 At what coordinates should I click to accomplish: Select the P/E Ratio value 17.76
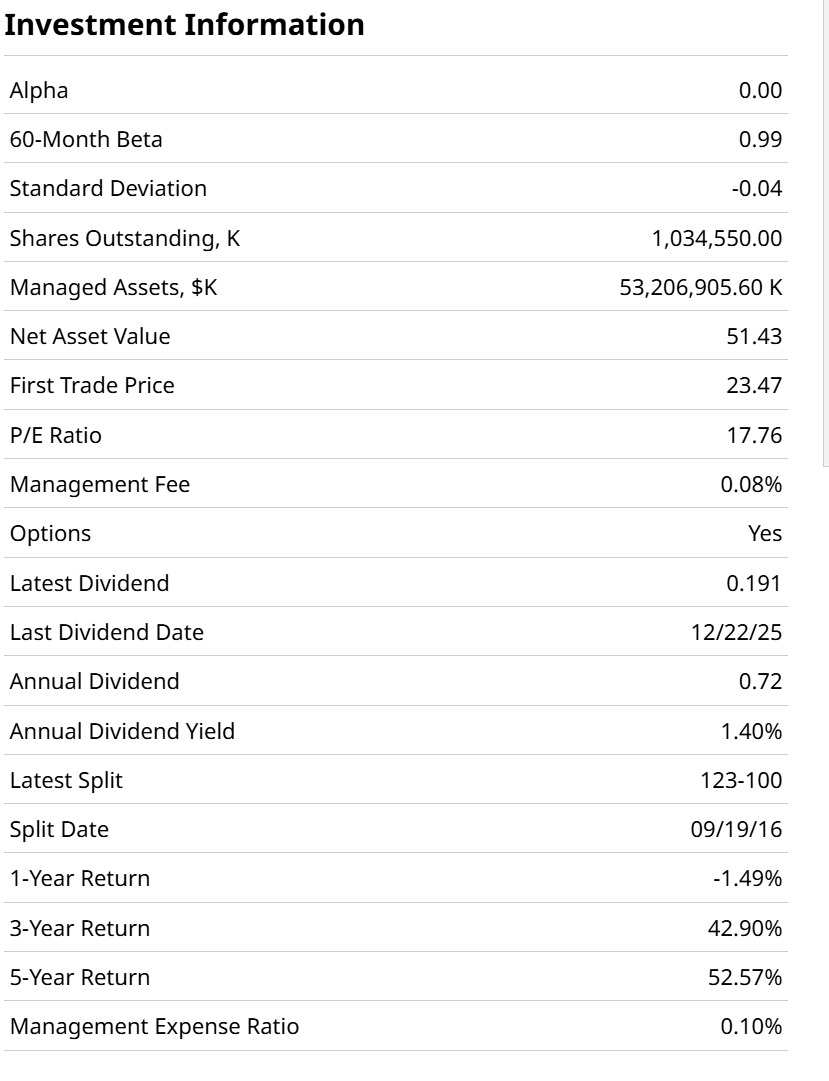(x=754, y=436)
